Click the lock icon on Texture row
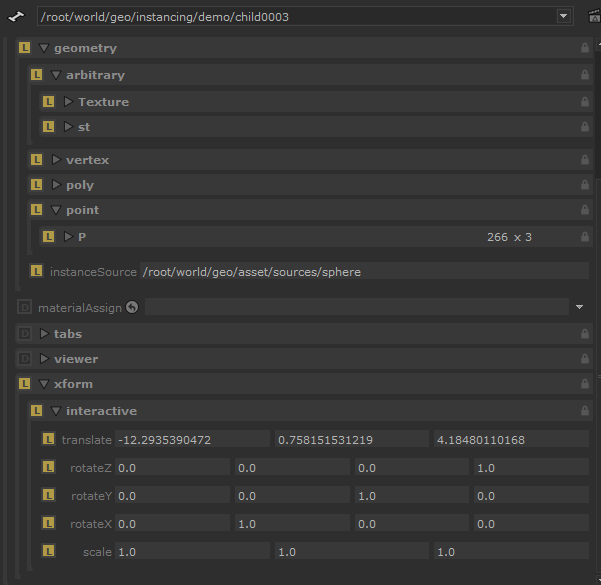Image resolution: width=601 pixels, height=585 pixels. pyautogui.click(x=585, y=102)
